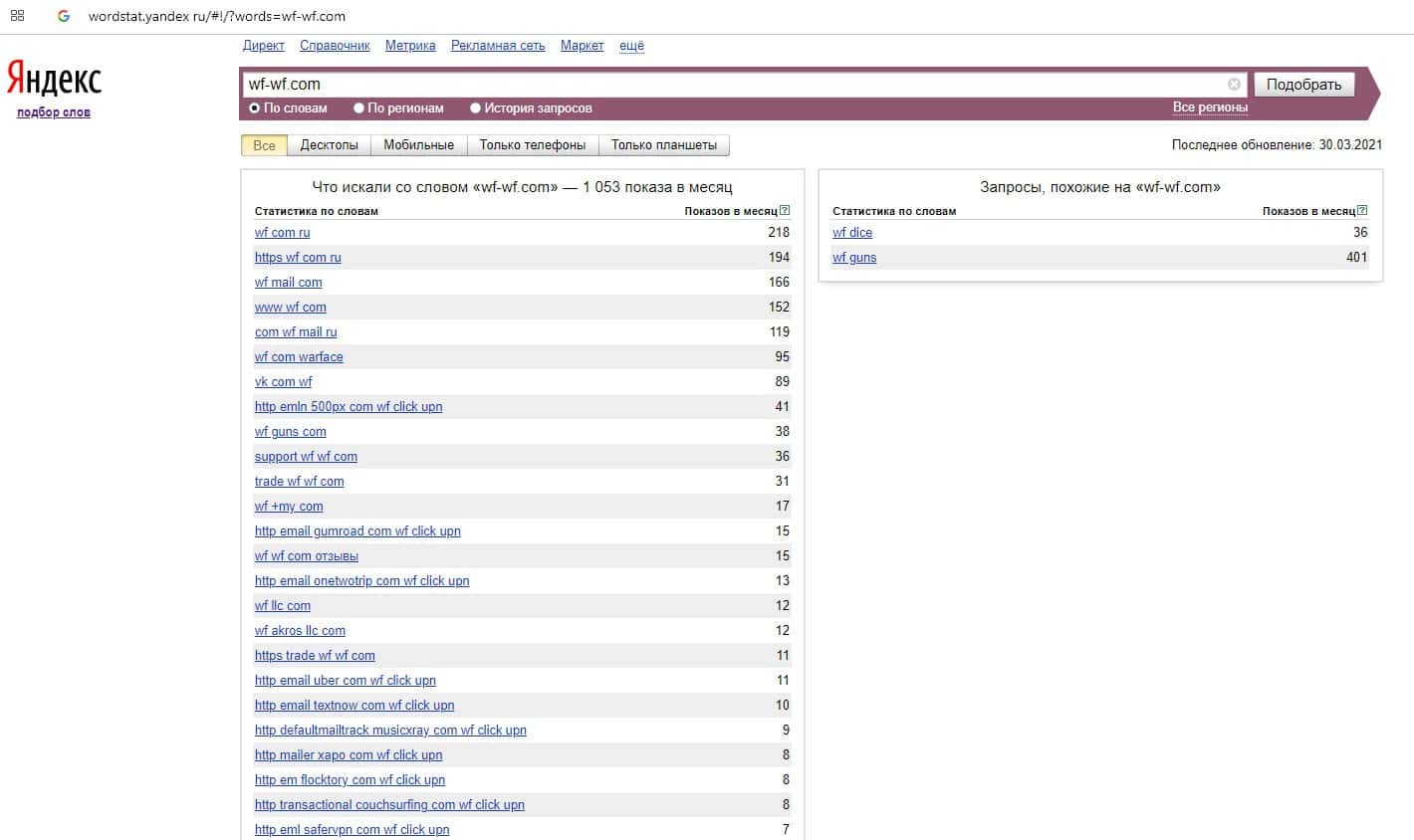This screenshot has width=1414, height=840.
Task: Open the browser tab grid icon
Action: [x=17, y=16]
